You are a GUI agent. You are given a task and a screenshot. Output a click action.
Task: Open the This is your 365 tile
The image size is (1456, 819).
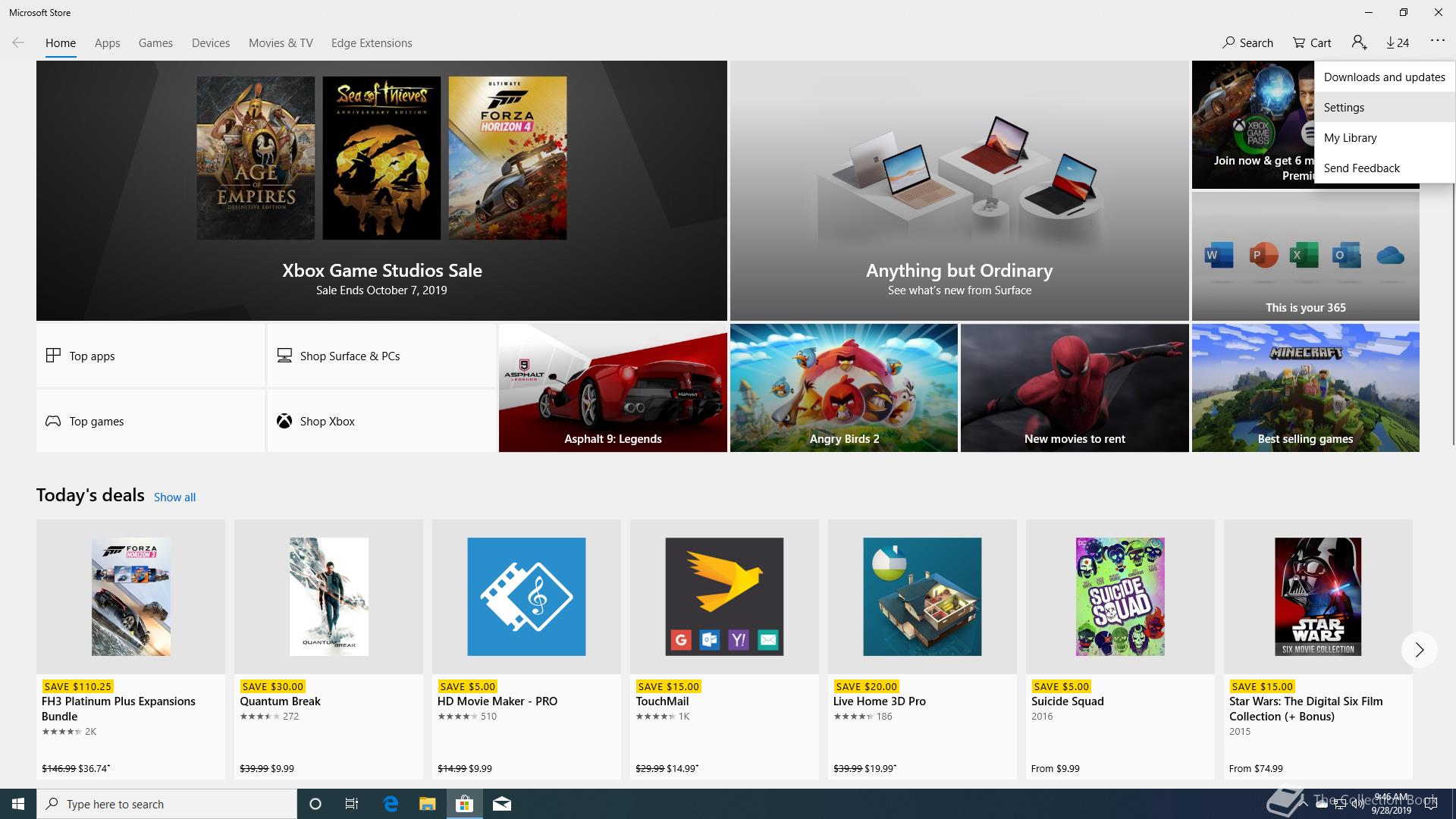click(1305, 256)
